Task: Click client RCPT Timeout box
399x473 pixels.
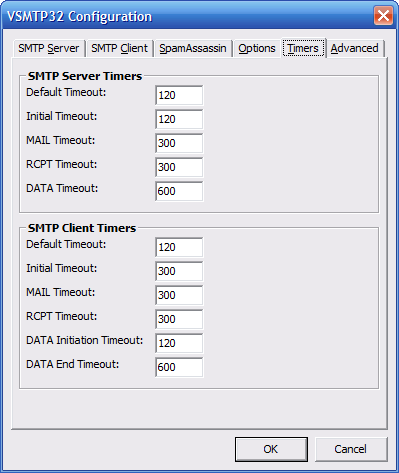Action: [179, 319]
